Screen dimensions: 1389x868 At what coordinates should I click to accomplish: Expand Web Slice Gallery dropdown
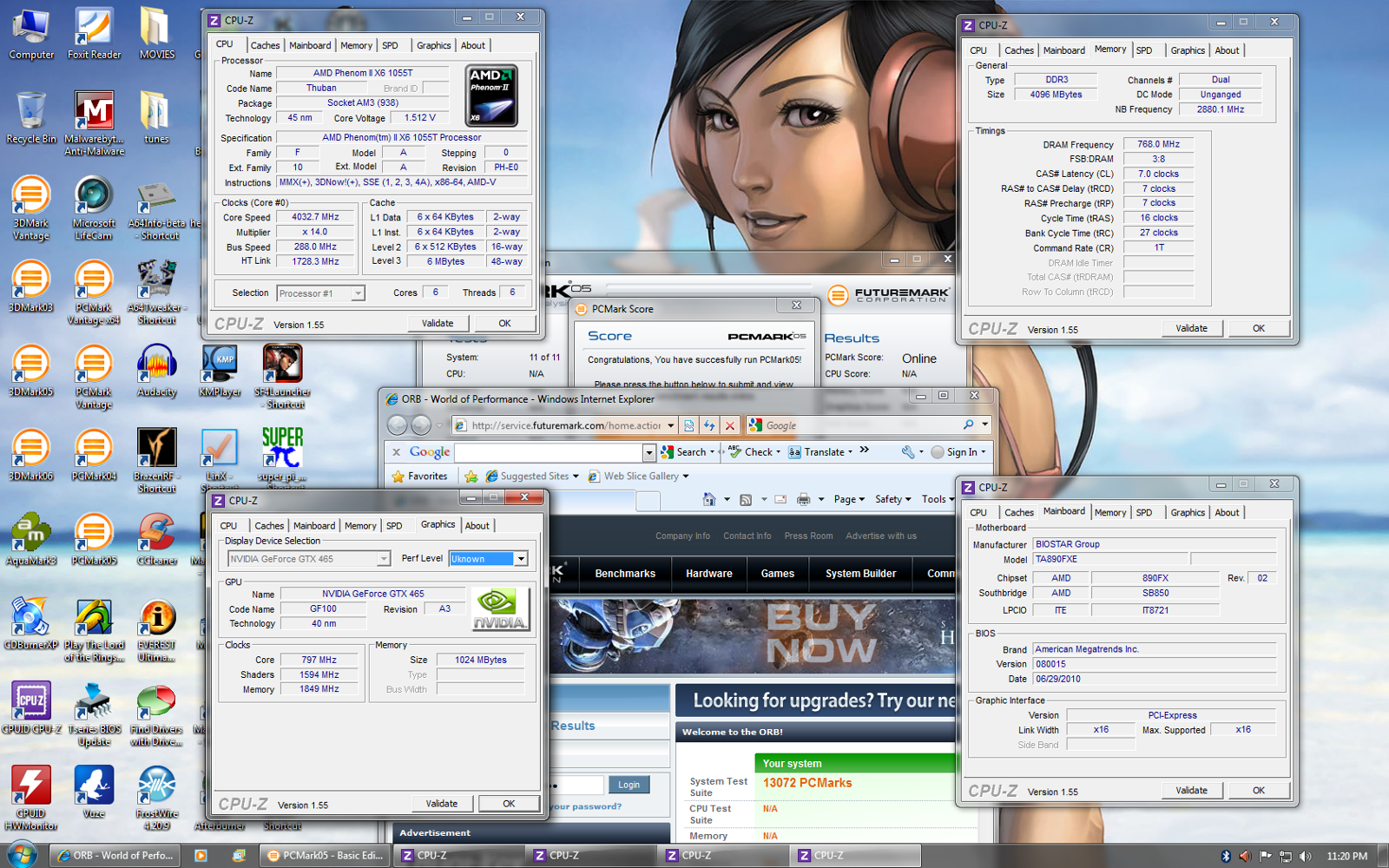[x=686, y=476]
